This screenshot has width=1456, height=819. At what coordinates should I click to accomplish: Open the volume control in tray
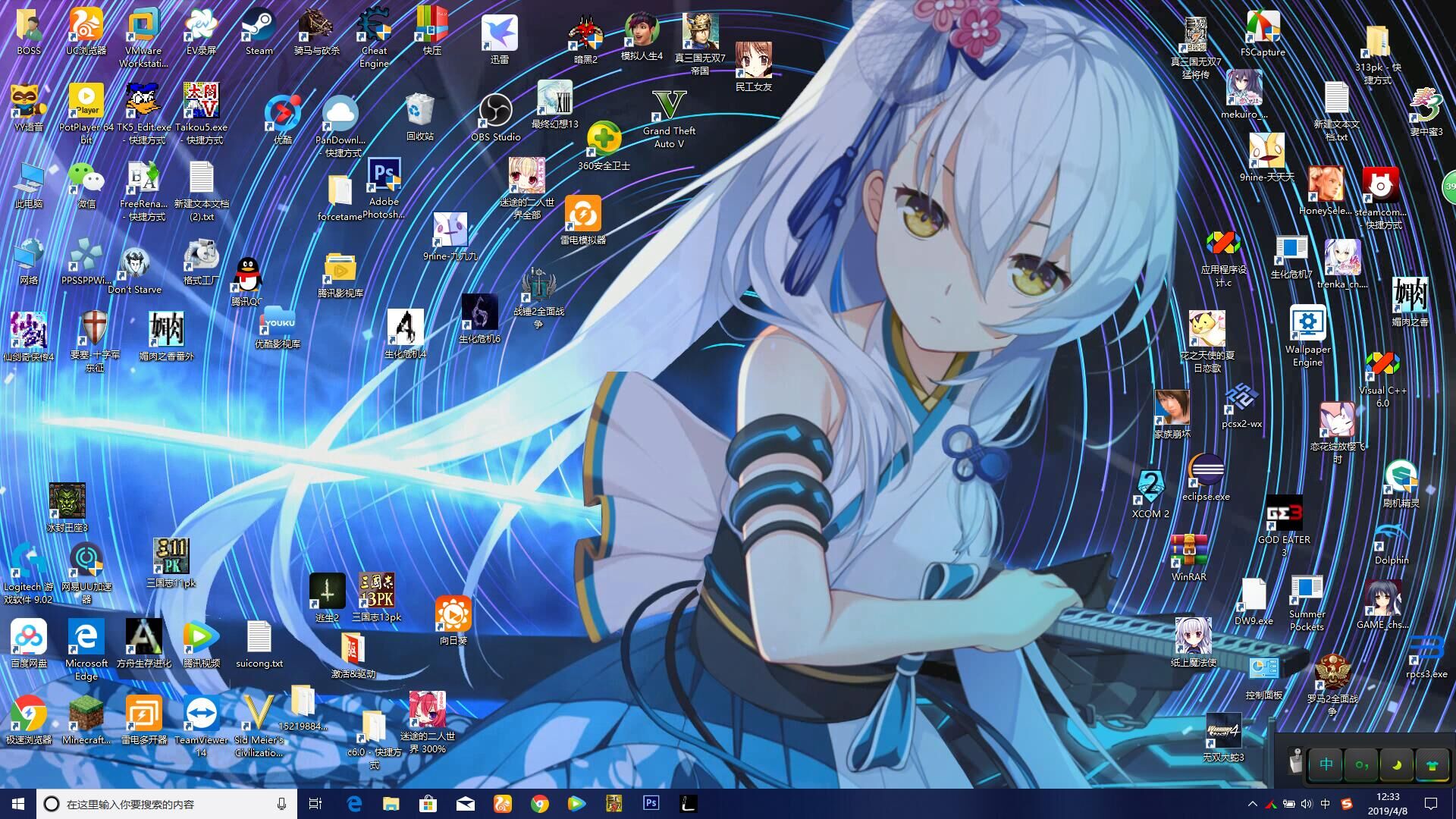point(1306,804)
